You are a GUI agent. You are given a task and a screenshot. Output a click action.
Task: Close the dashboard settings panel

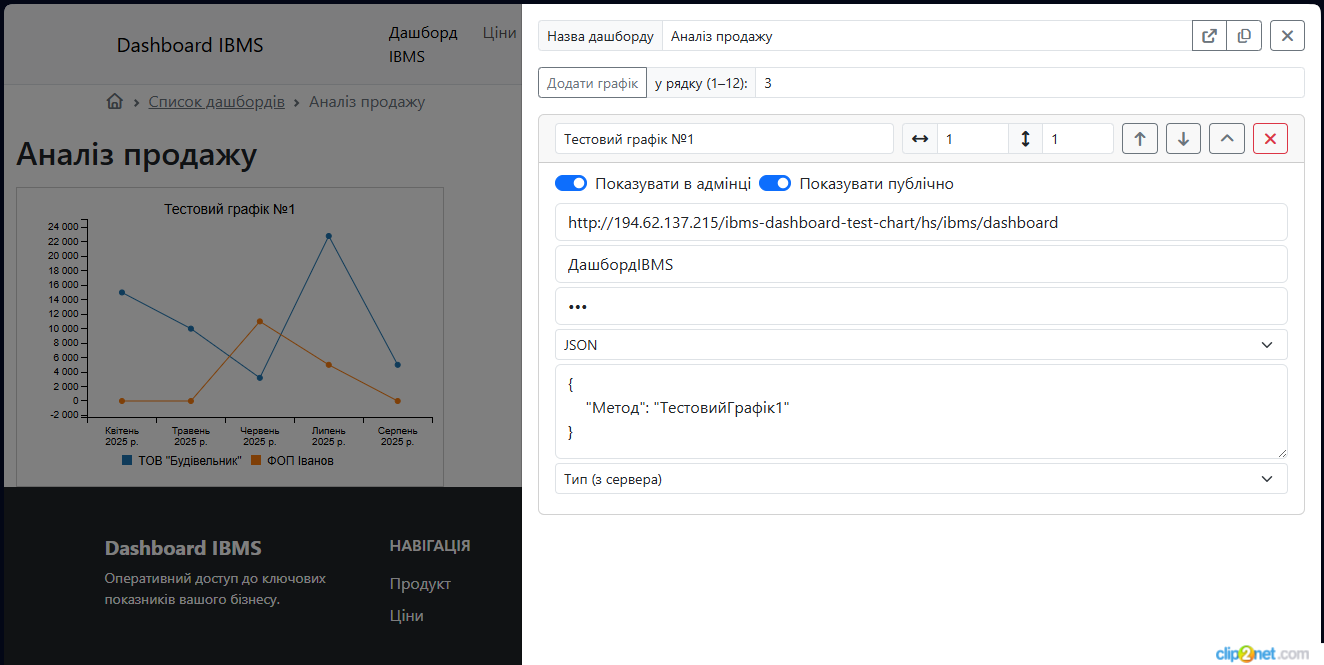pyautogui.click(x=1287, y=36)
